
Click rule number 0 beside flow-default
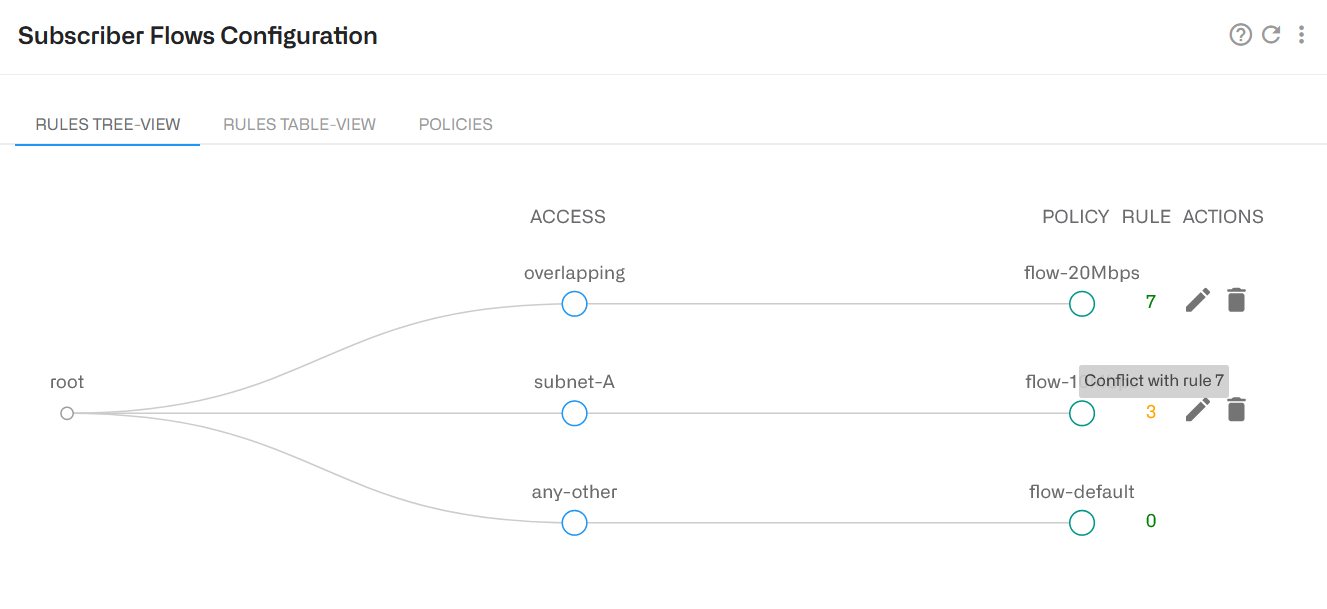(1150, 520)
